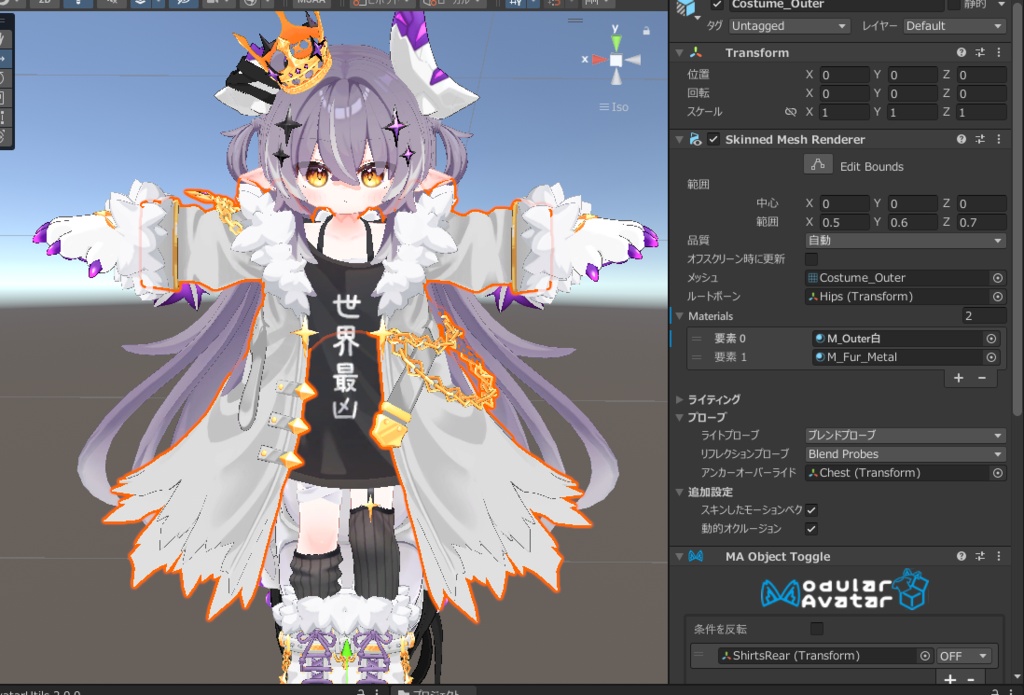Viewport: 1024px width, 695px height.
Task: Toggle the 静的 static checkbox
Action: click(x=953, y=5)
